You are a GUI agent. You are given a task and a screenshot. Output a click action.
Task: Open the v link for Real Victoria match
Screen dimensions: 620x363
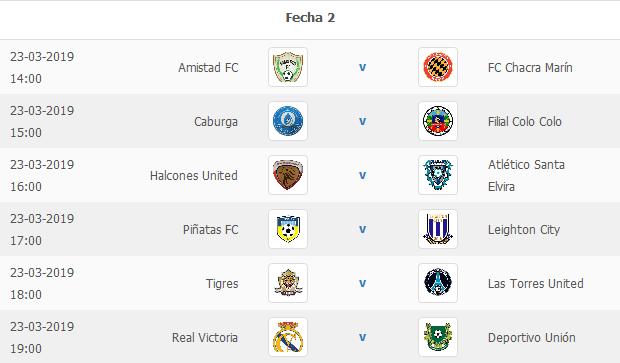(x=362, y=338)
